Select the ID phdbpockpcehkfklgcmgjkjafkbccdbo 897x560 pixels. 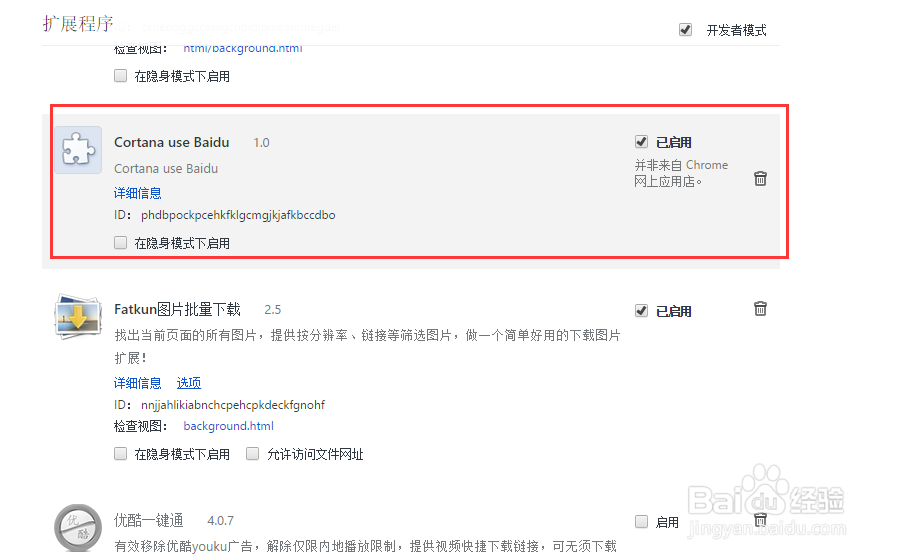238,215
